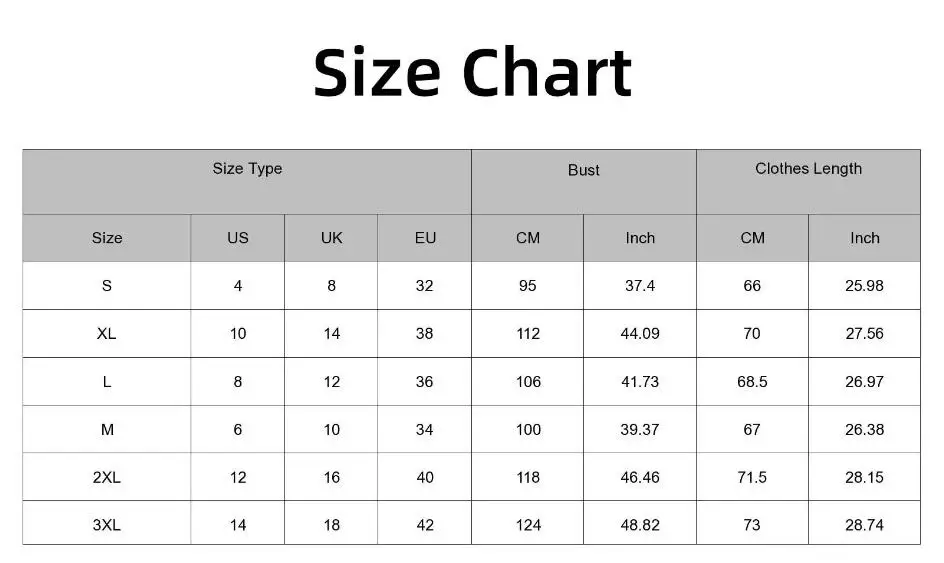Select the EU value 42 cell
The width and height of the screenshot is (944, 563).
pyautogui.click(x=425, y=525)
